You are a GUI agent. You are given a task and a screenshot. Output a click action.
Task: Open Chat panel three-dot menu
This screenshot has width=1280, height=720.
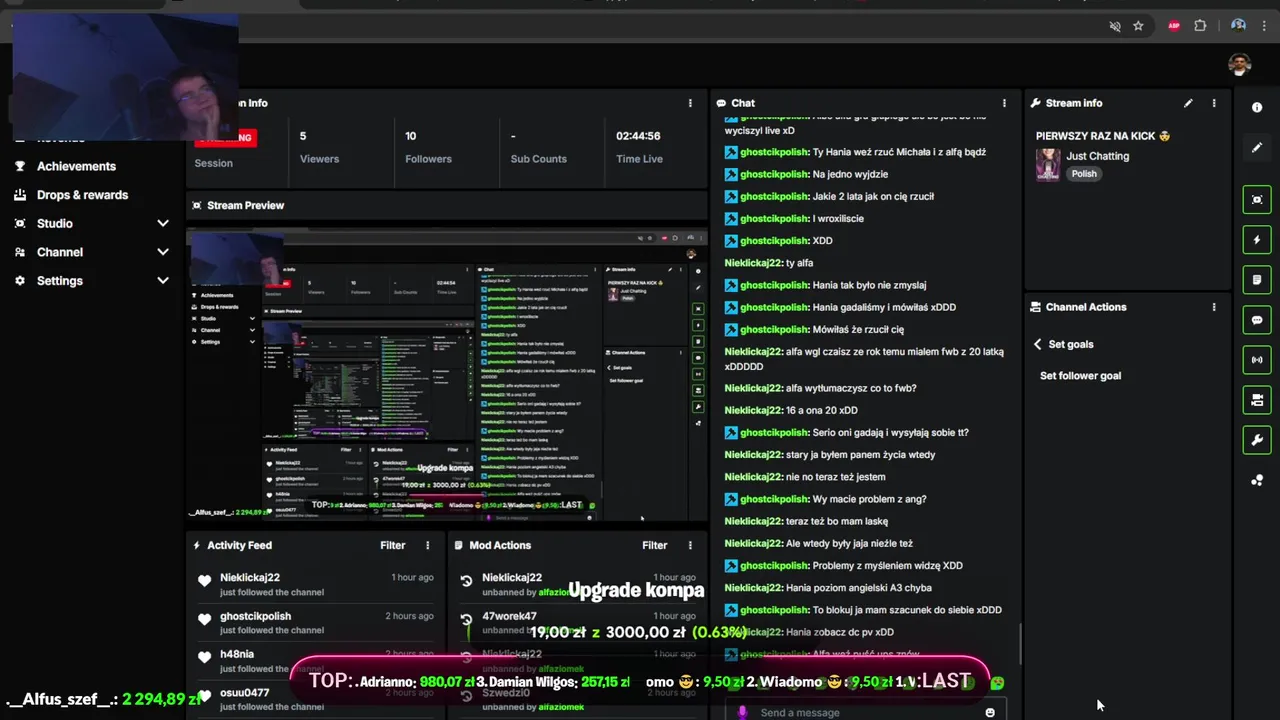(1004, 103)
